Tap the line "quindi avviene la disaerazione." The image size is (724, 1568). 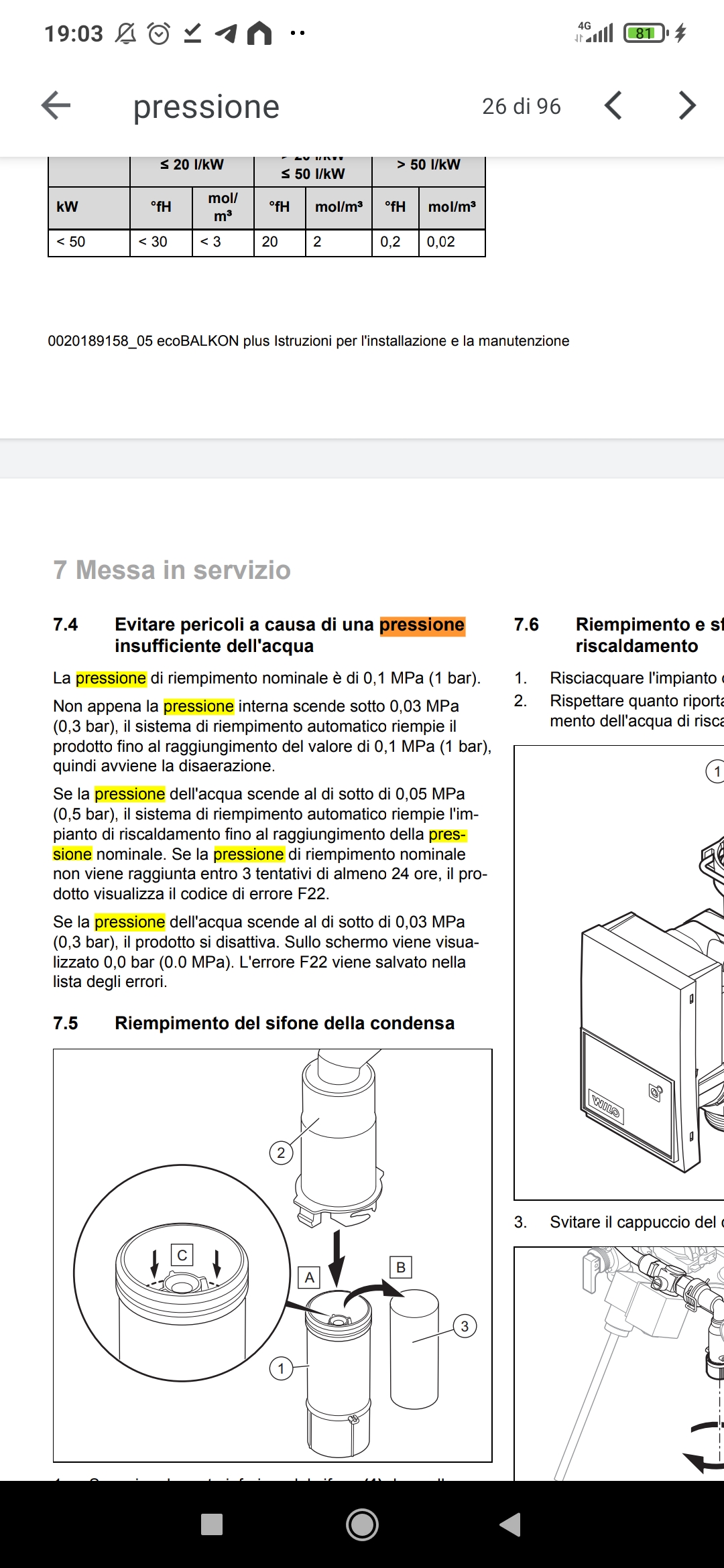click(x=164, y=766)
